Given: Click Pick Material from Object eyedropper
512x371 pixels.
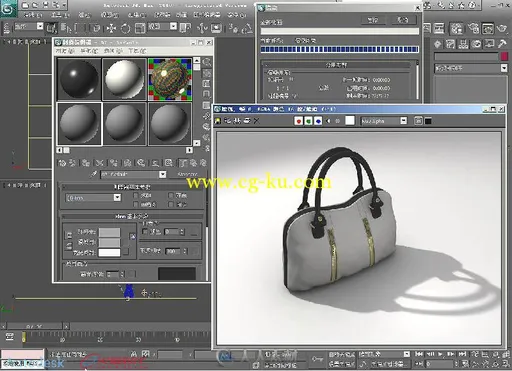Looking at the screenshot, I should 94,174.
